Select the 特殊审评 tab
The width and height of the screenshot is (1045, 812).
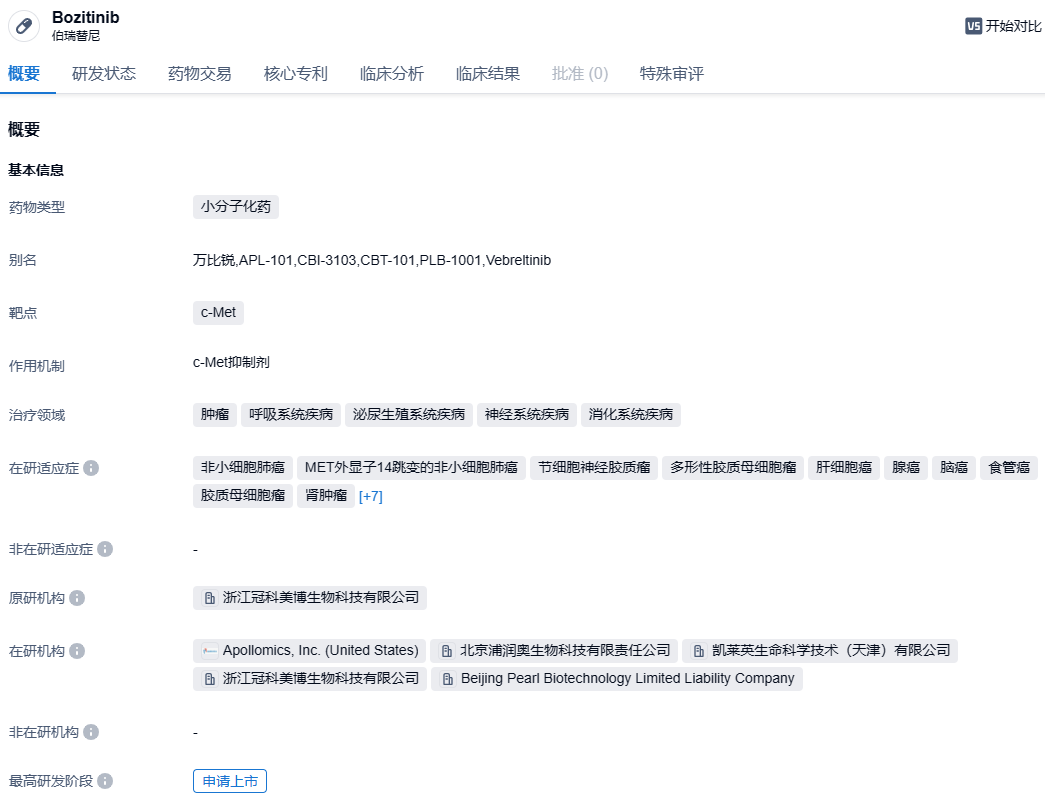[x=672, y=74]
